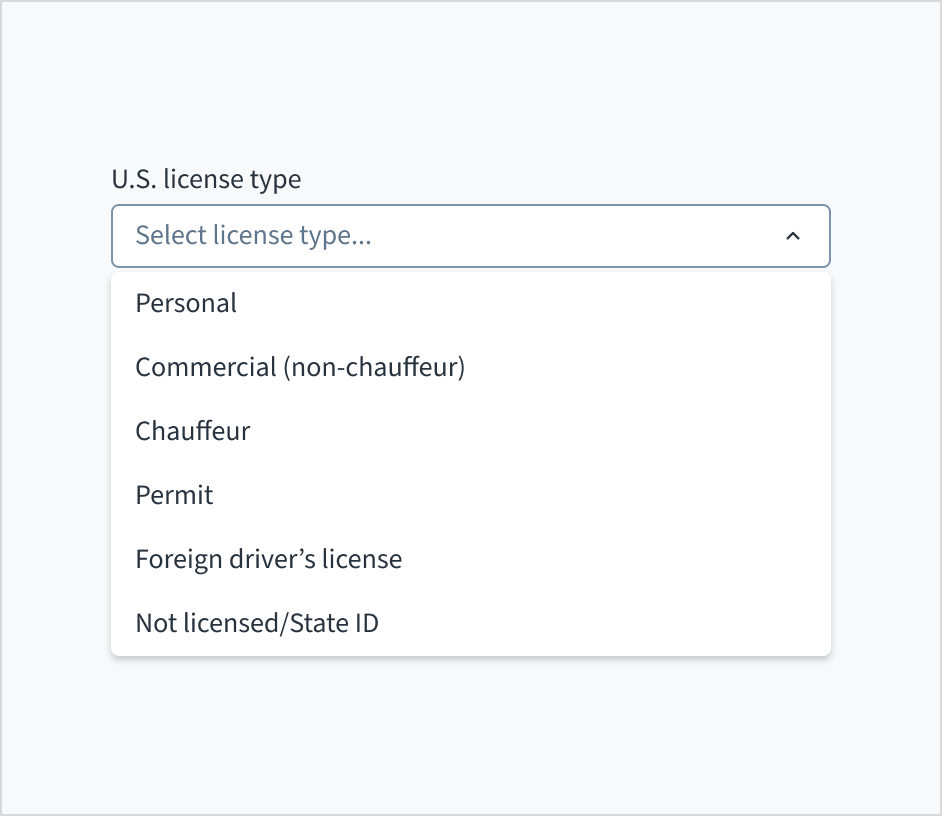Screen dimensions: 942x816
Task: Click the U.S. license type combo box
Action: pos(470,236)
